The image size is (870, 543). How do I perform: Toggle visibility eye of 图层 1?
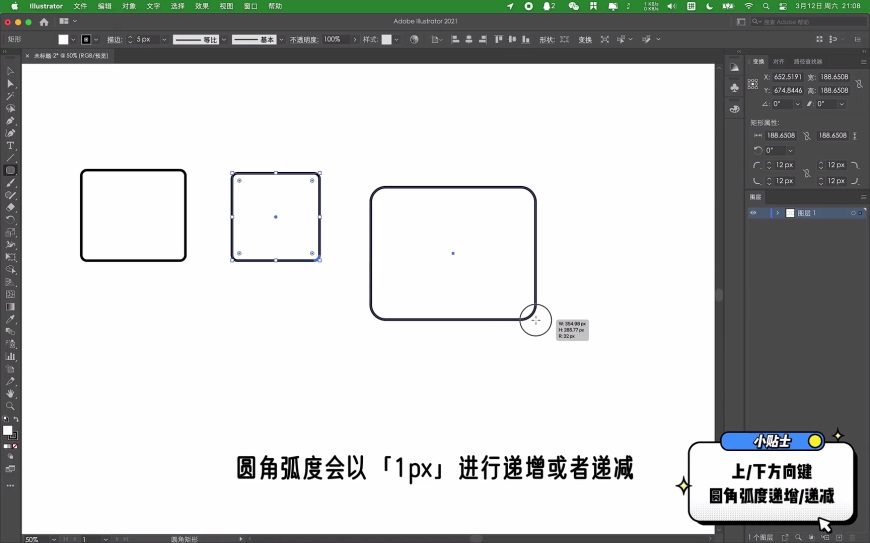pyautogui.click(x=753, y=213)
